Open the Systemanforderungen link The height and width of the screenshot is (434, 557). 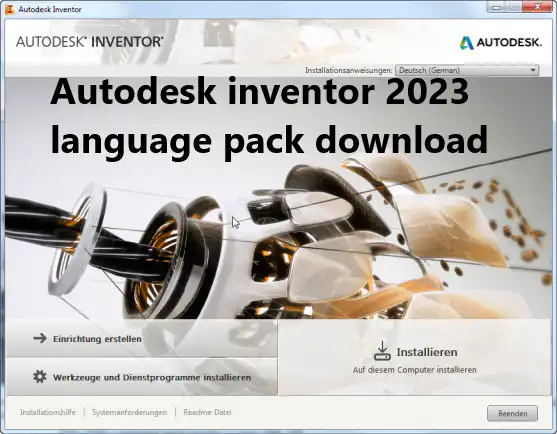point(129,412)
